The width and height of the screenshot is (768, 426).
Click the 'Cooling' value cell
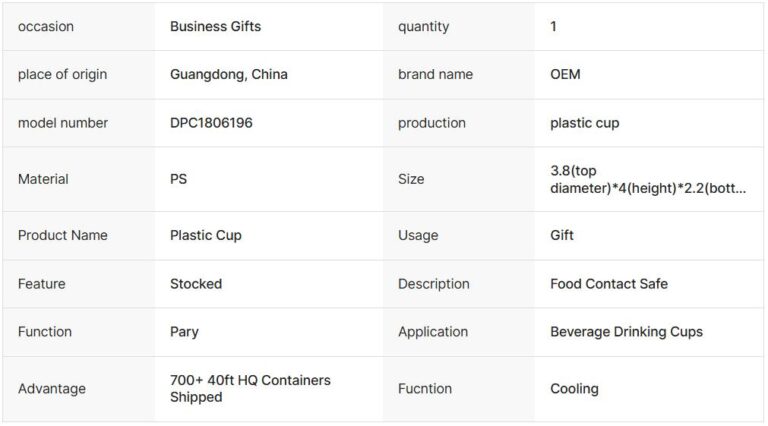574,389
